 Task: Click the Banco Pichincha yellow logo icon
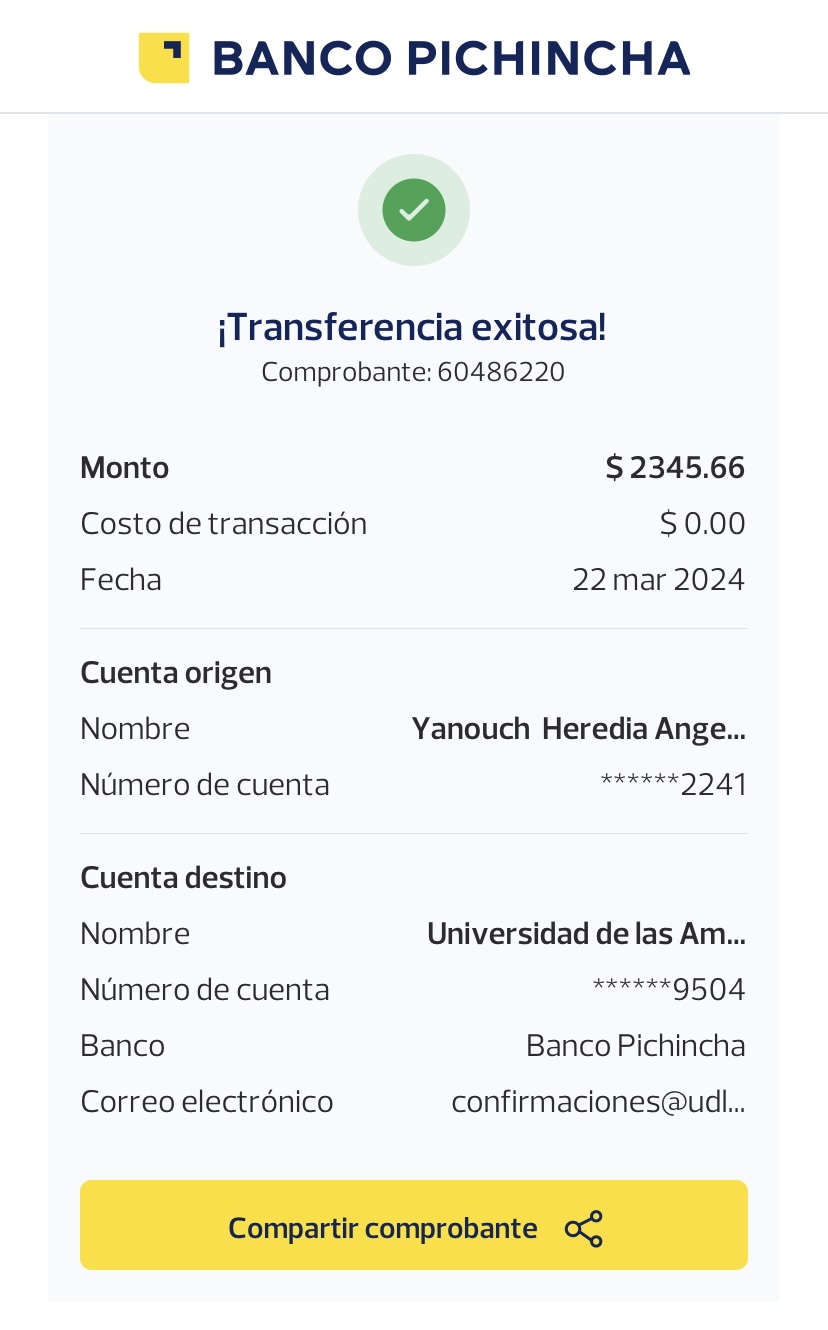click(x=164, y=58)
